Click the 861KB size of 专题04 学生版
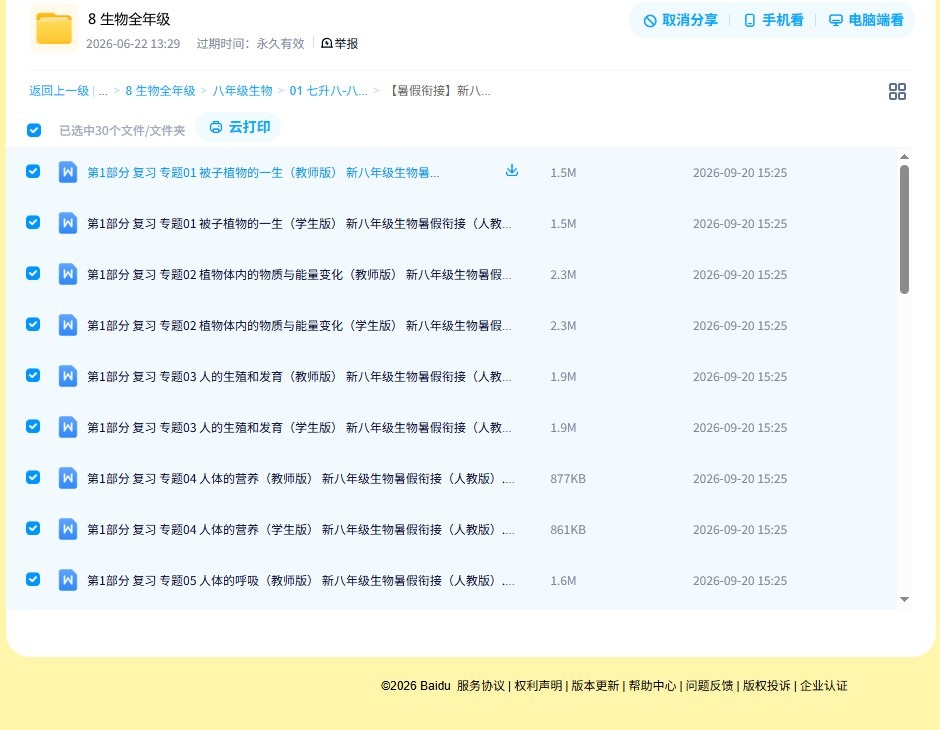The width and height of the screenshot is (940, 730). 568,529
